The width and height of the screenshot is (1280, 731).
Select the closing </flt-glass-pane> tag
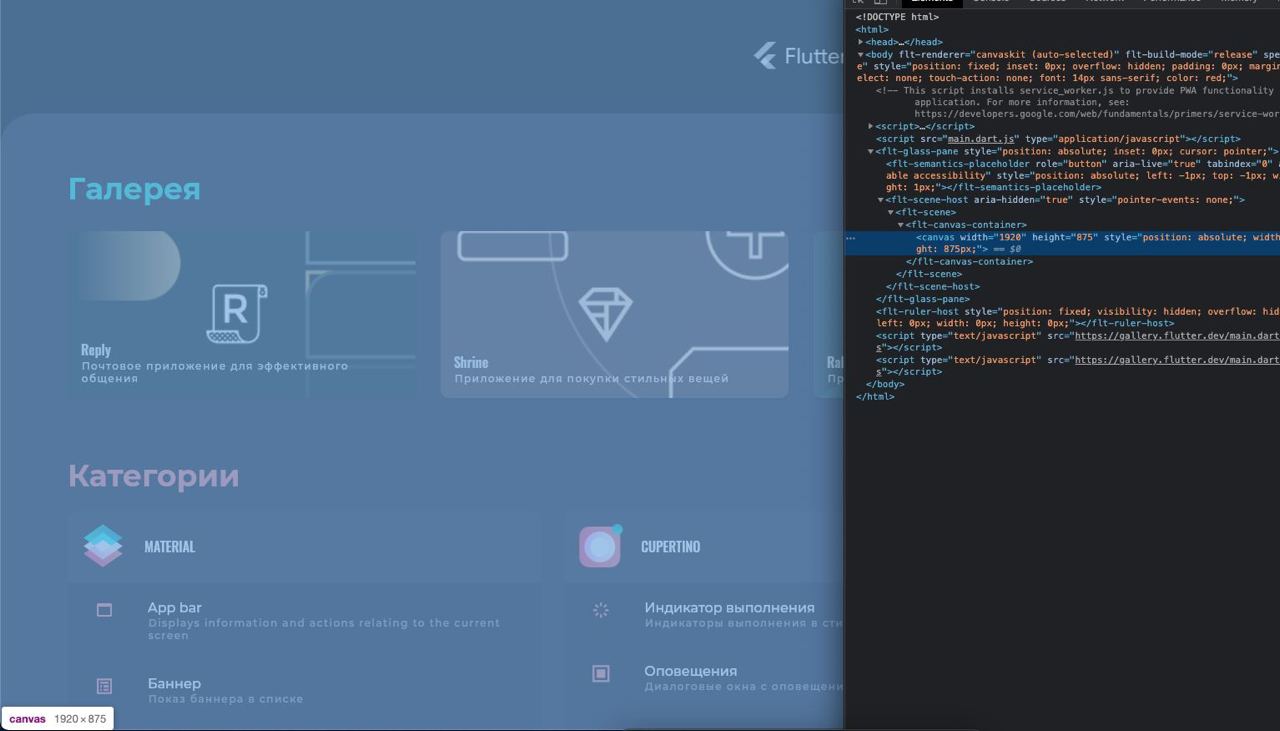coord(922,299)
